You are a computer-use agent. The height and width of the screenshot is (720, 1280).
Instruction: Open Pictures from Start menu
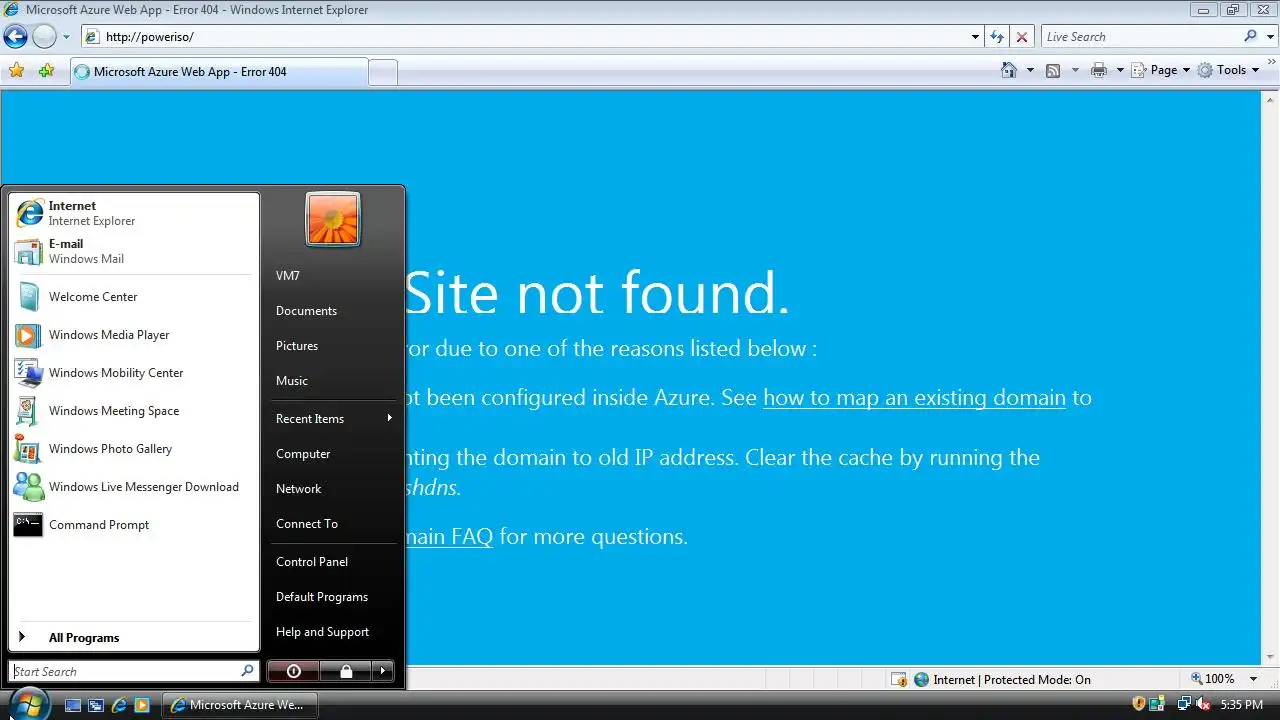pyautogui.click(x=333, y=346)
